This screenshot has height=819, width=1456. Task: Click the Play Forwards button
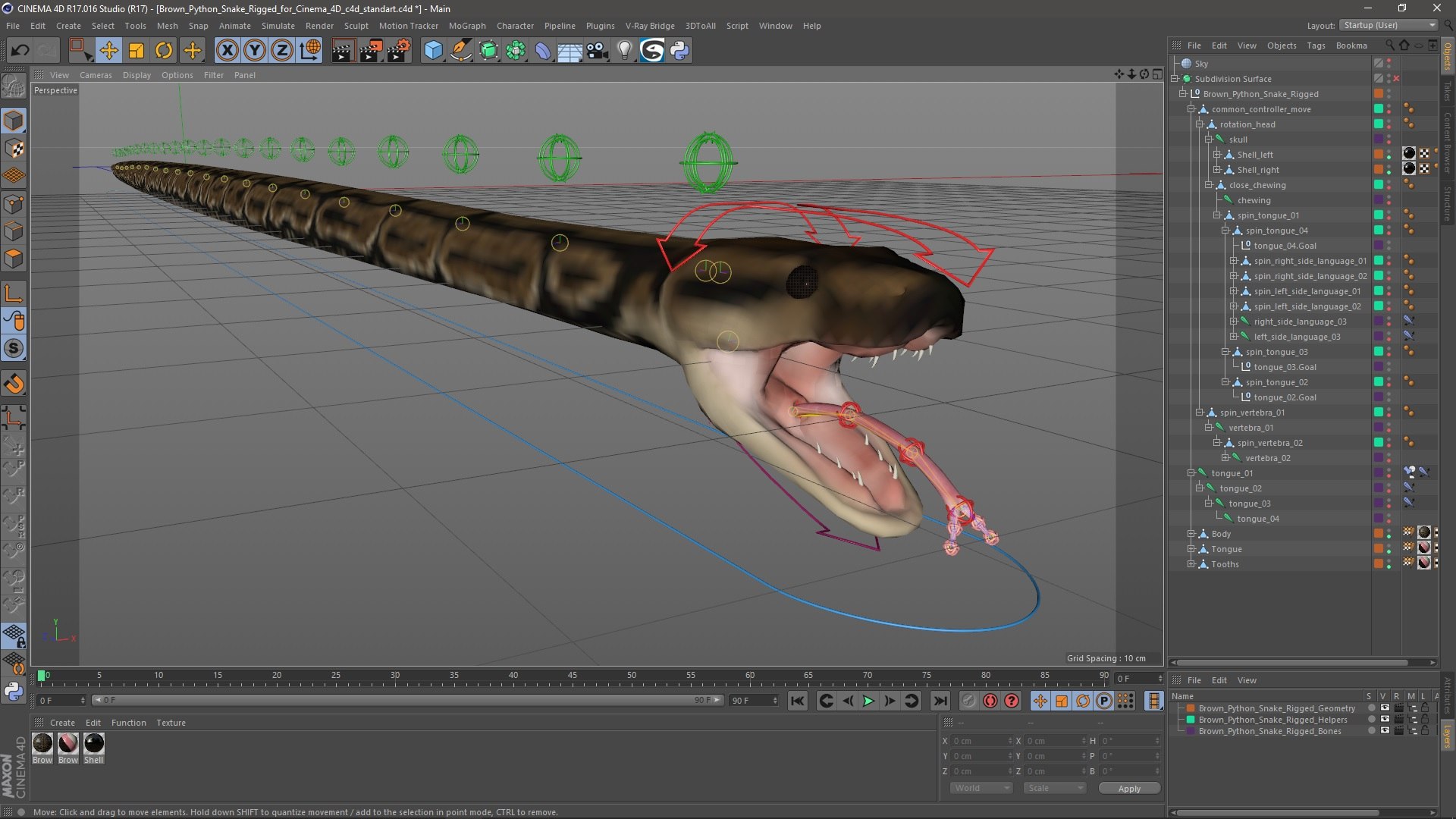pos(868,701)
